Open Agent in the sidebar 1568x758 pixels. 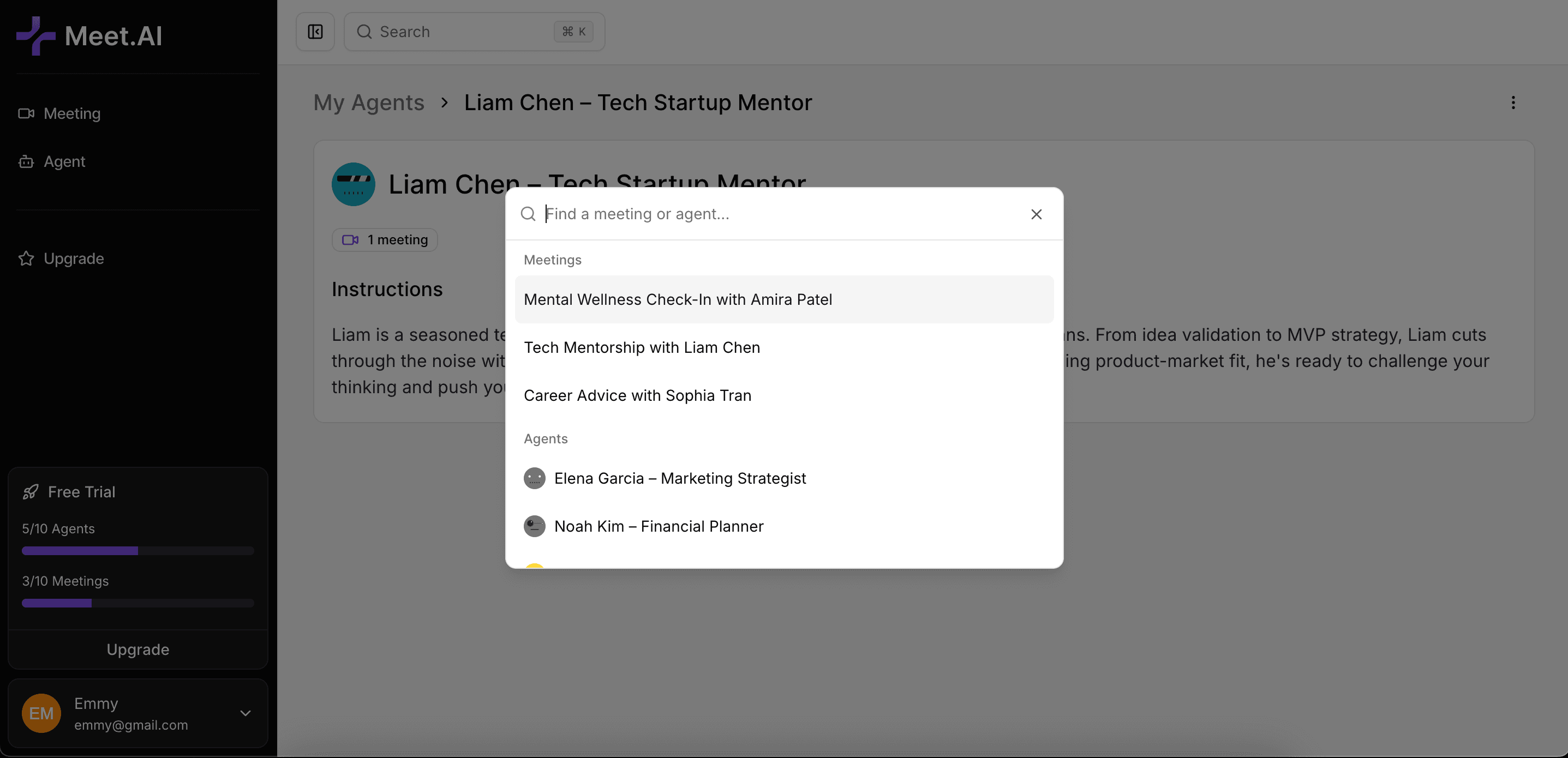coord(64,162)
